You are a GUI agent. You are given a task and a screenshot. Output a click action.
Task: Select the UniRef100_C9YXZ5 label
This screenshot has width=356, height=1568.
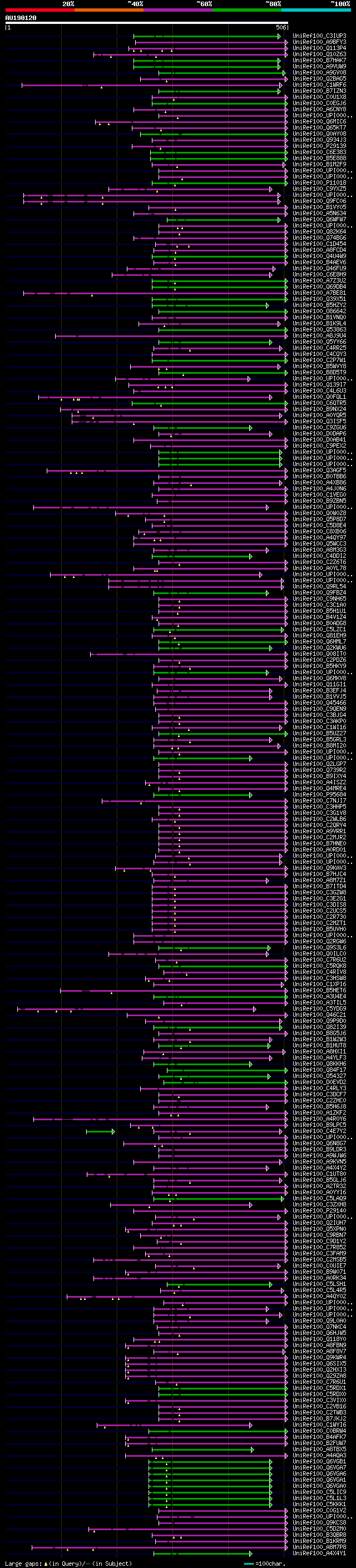319,189
